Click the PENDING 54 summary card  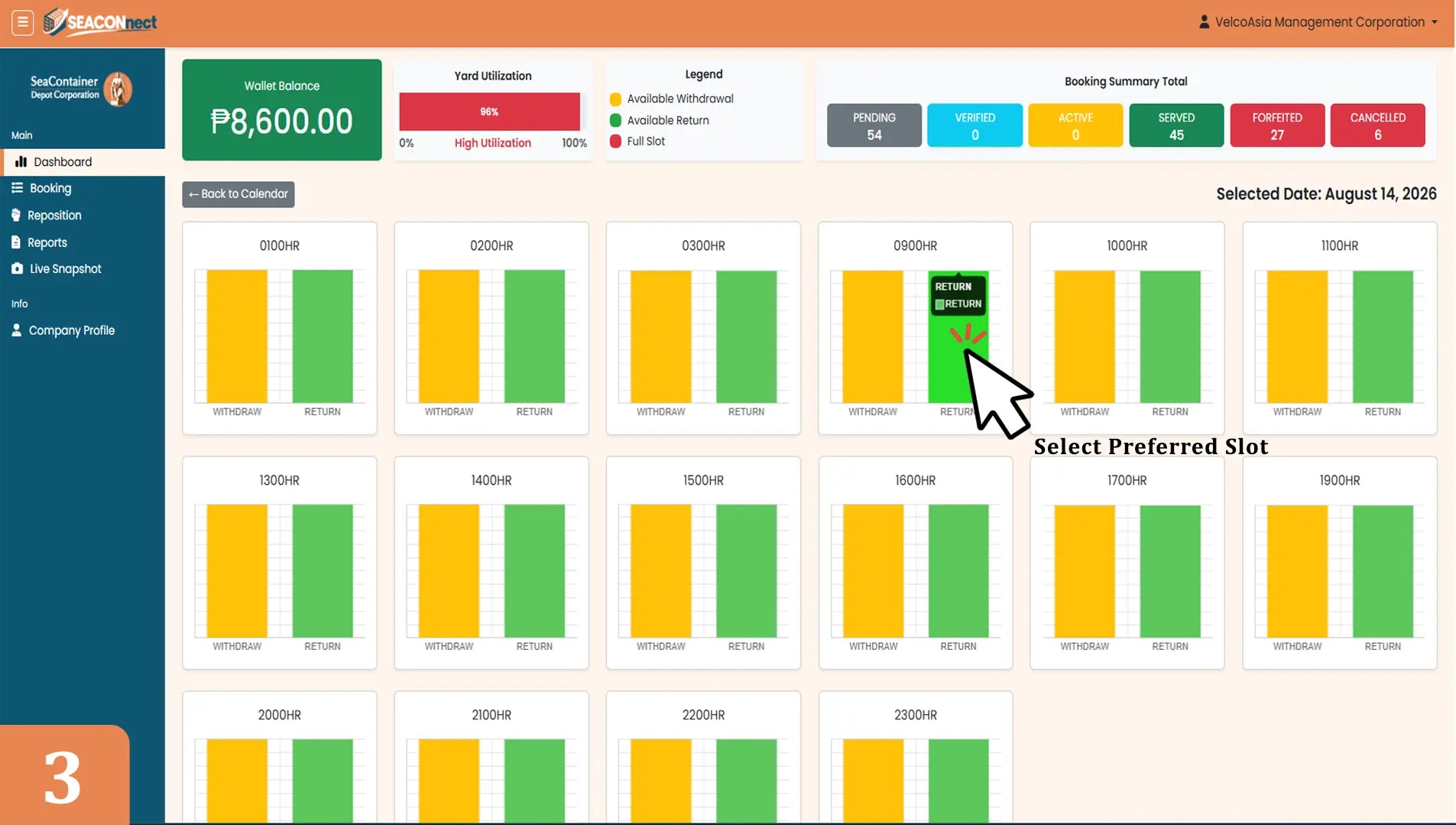(874, 125)
